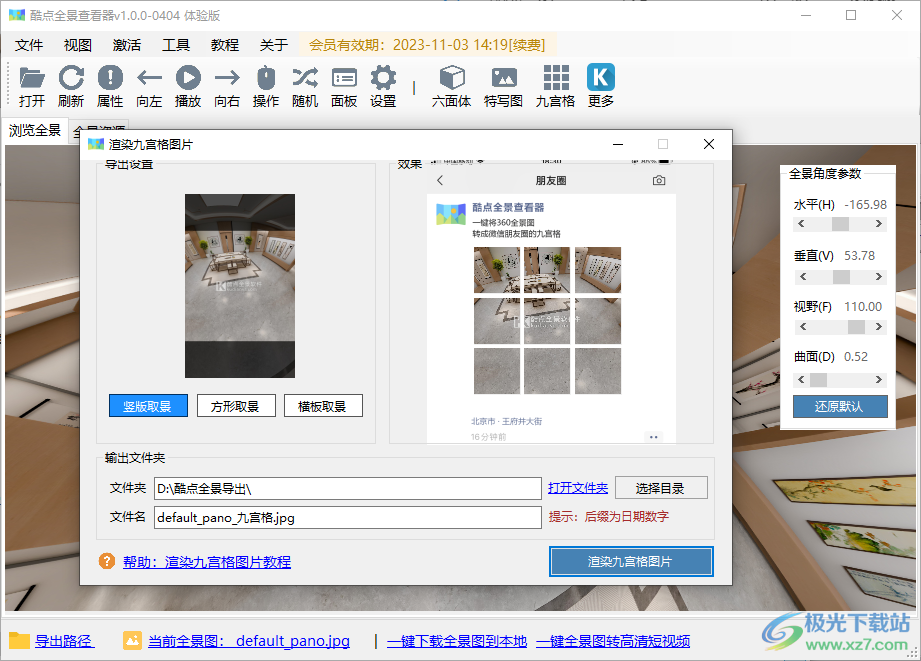Open the 激活 menu
The image size is (921, 661).
[127, 45]
